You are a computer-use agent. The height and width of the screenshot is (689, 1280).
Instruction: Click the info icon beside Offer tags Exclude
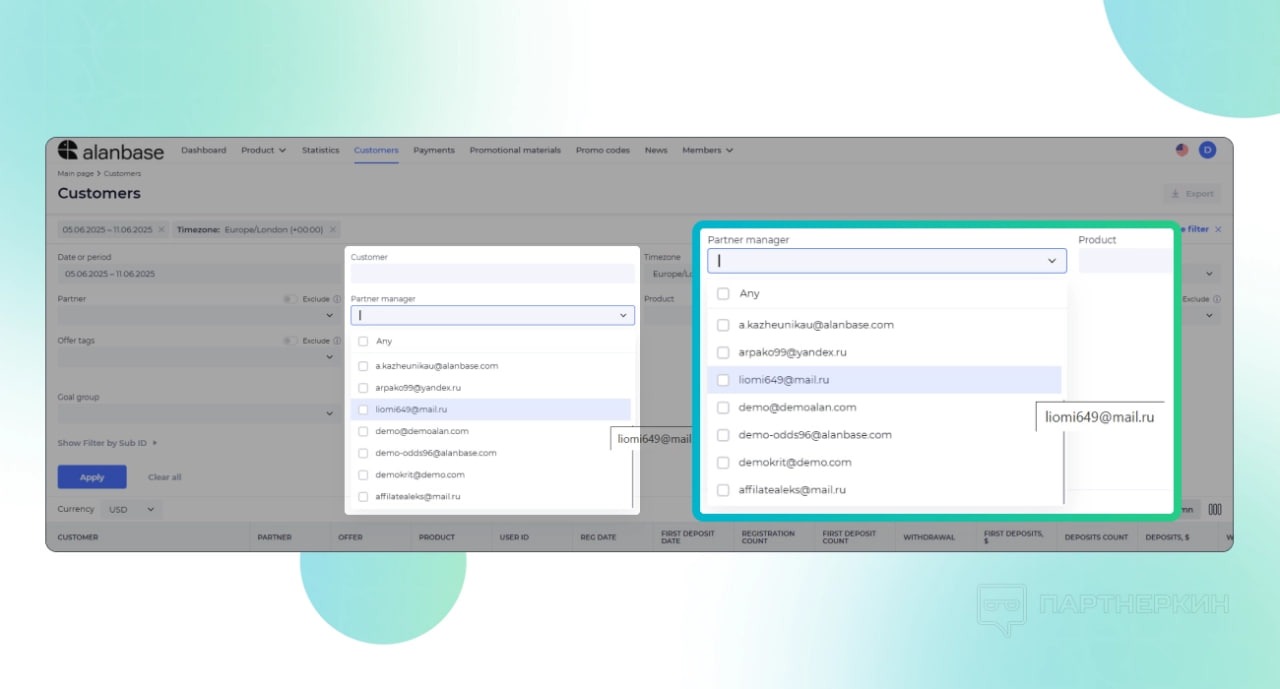(x=337, y=341)
